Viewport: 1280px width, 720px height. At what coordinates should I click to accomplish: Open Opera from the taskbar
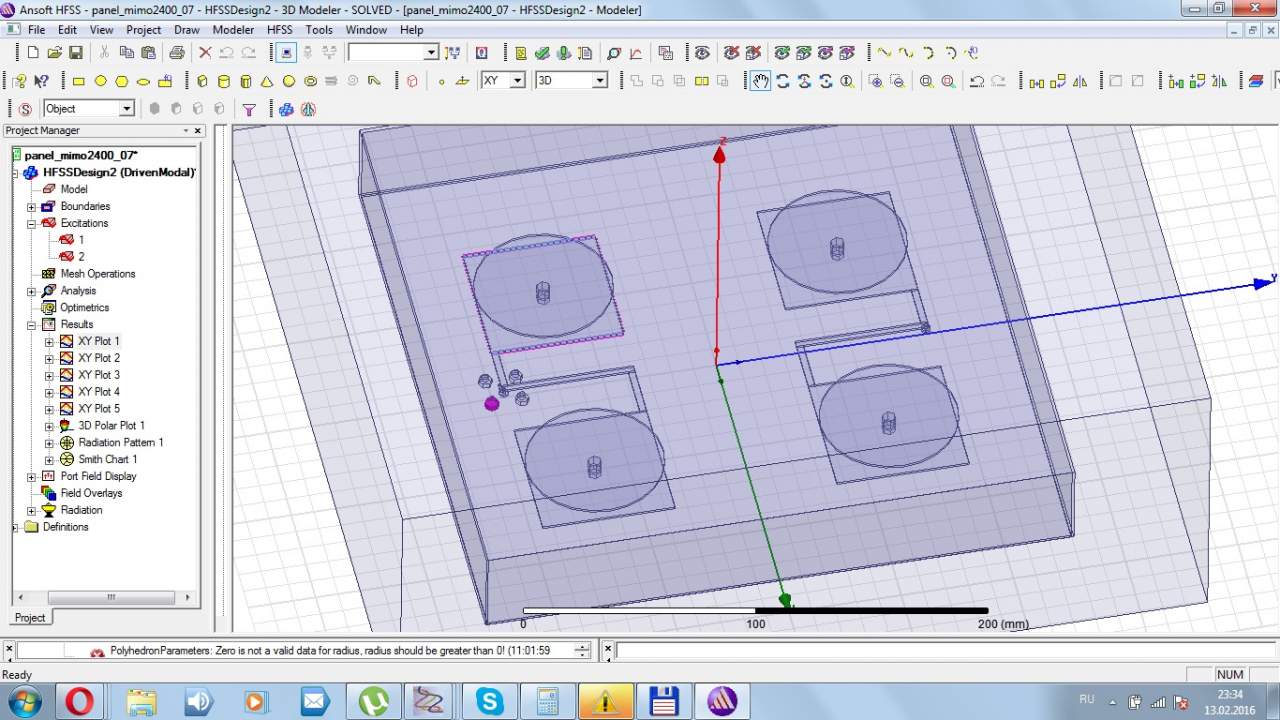point(80,701)
